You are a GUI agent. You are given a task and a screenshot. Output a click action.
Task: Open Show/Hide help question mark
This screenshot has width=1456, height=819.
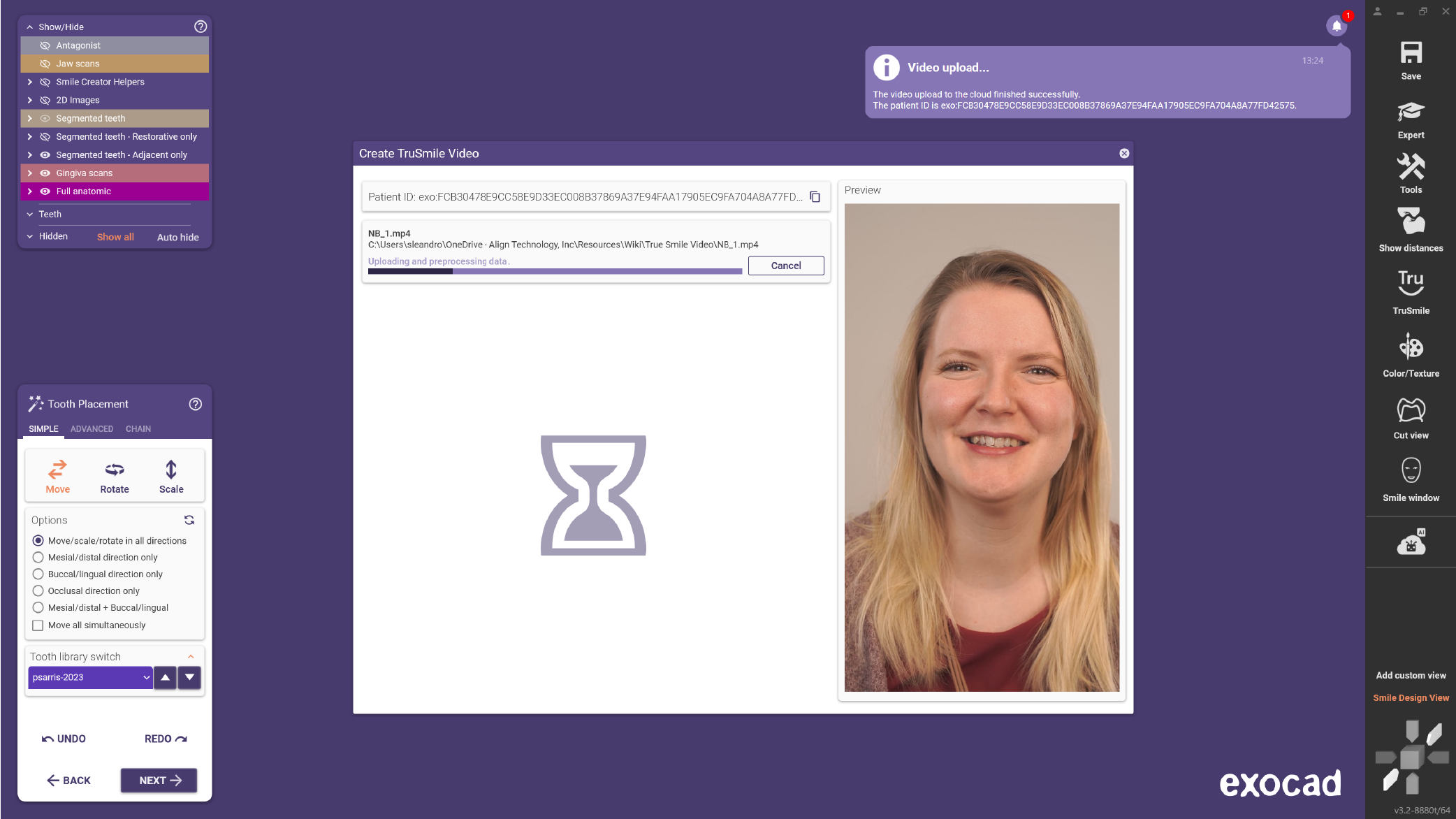coord(201,27)
